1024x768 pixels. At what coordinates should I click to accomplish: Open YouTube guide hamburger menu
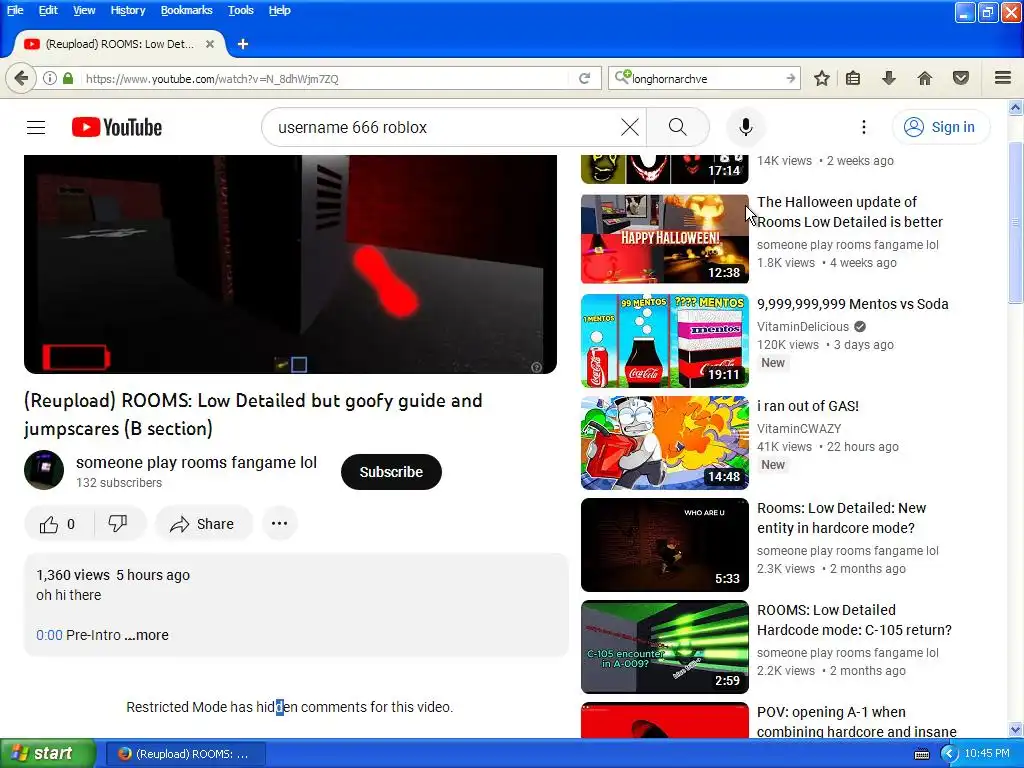point(36,127)
